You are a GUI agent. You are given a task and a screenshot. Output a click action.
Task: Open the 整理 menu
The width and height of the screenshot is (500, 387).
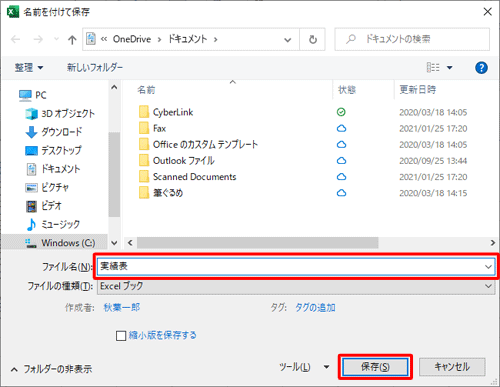click(x=29, y=68)
